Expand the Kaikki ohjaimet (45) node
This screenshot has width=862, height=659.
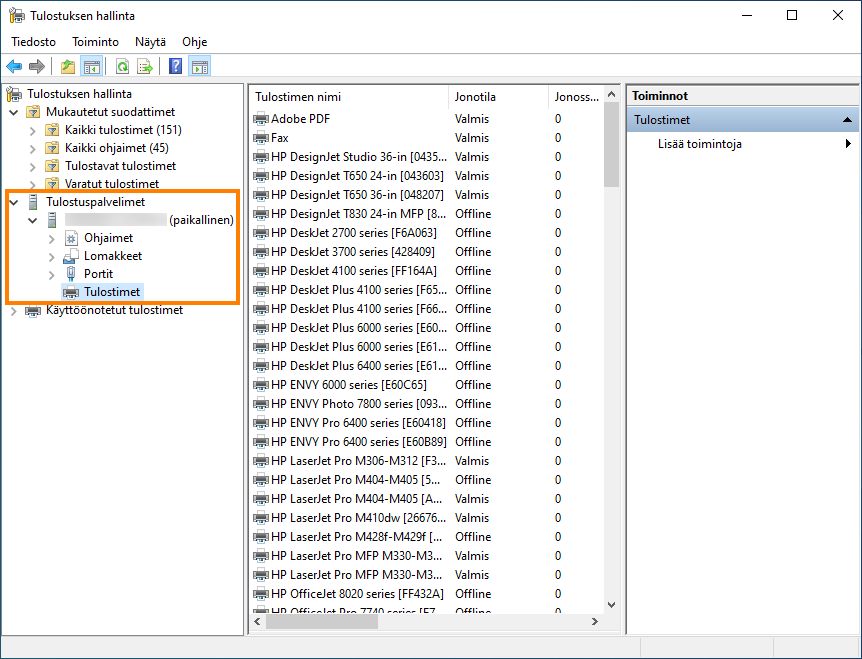(33, 149)
